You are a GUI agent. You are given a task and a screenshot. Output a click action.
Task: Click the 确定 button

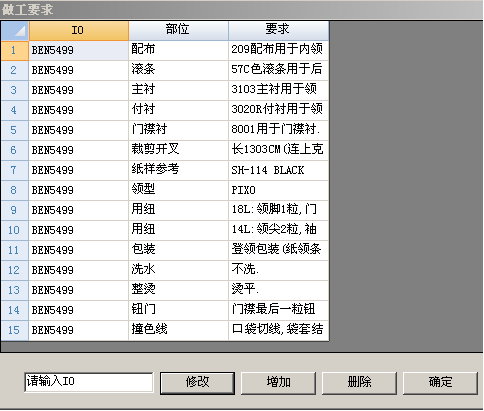tap(440, 383)
